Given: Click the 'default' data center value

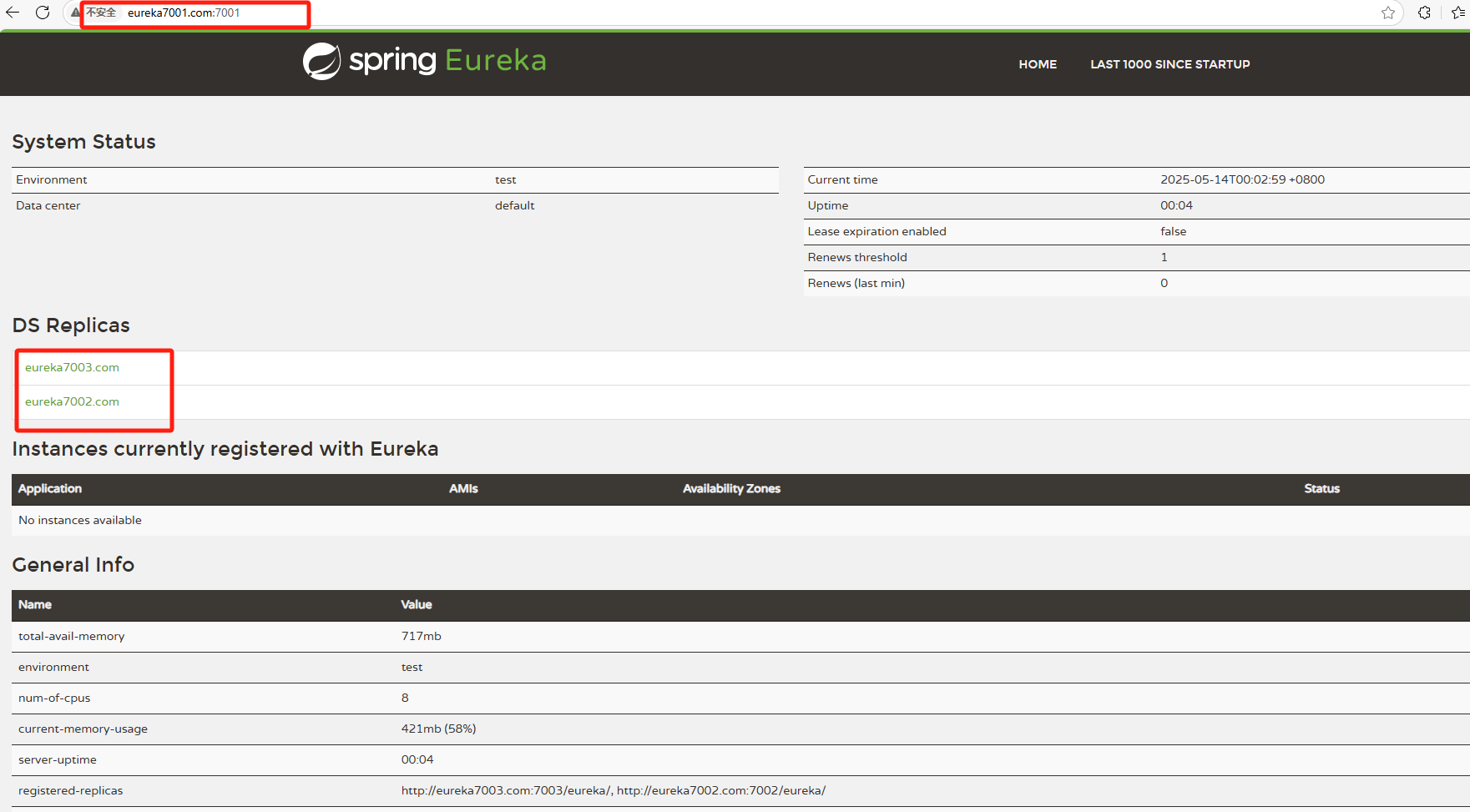Looking at the screenshot, I should 514,205.
